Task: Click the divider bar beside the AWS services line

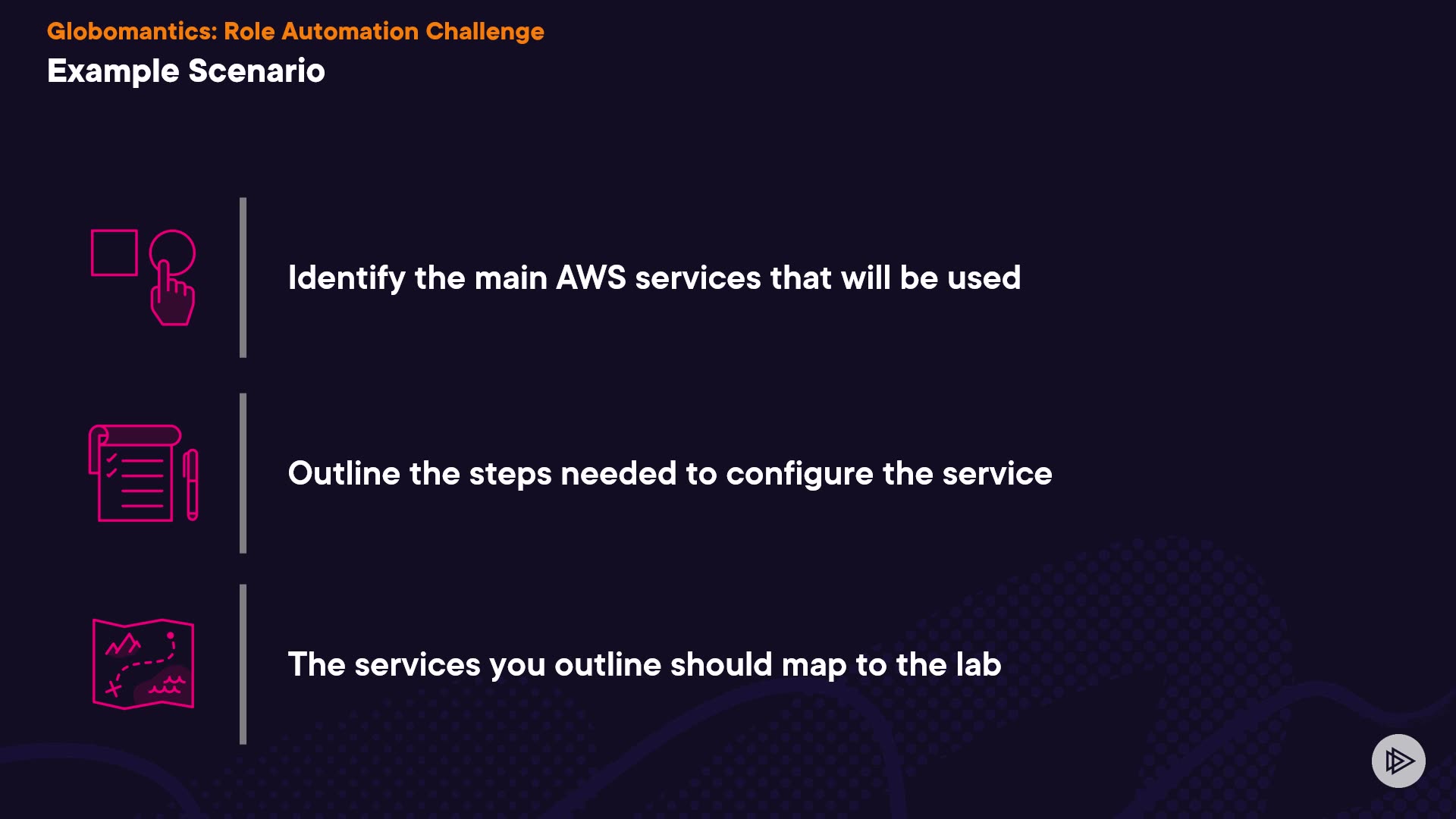Action: 243,278
